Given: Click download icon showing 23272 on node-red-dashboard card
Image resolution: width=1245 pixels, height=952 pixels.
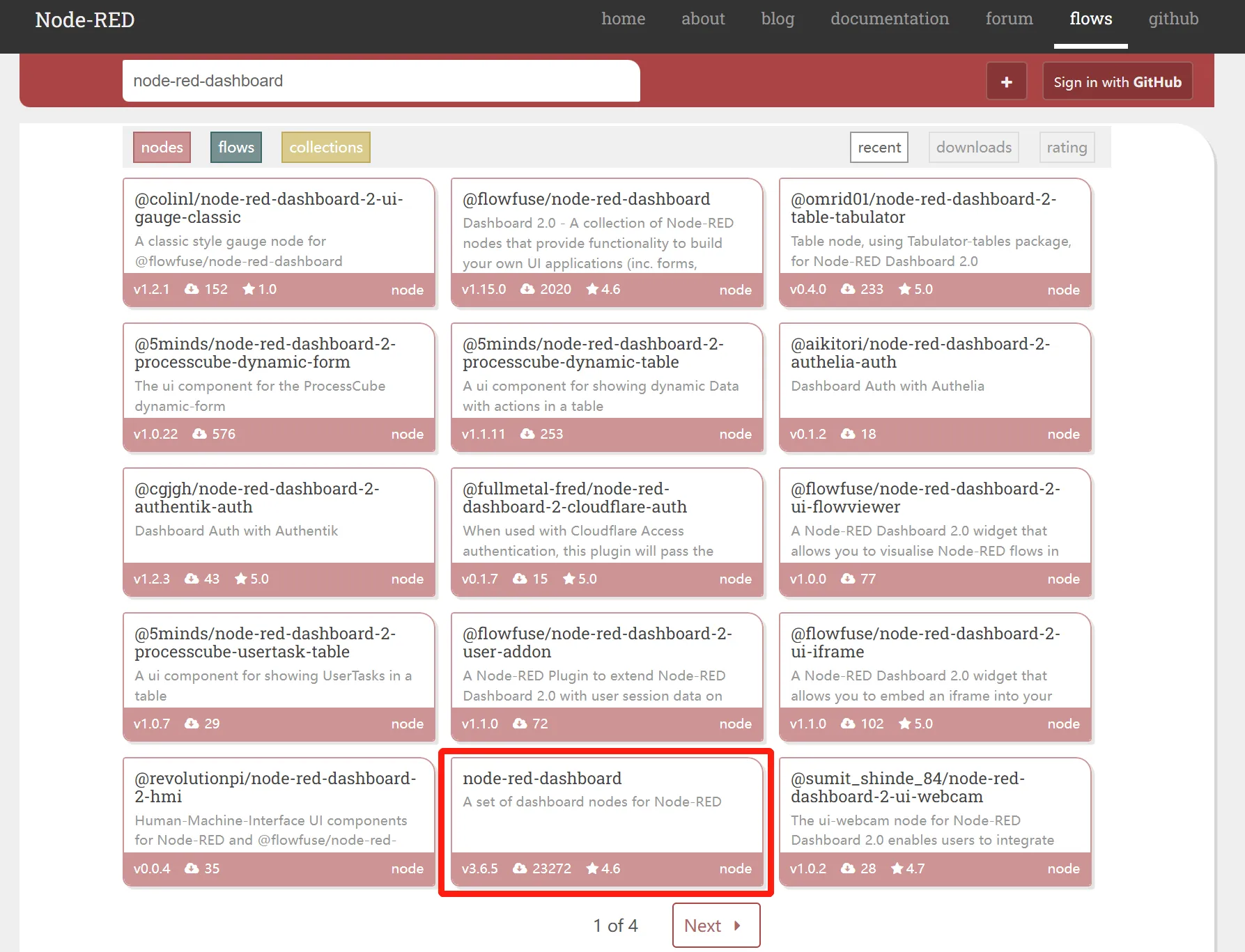Looking at the screenshot, I should [520, 868].
